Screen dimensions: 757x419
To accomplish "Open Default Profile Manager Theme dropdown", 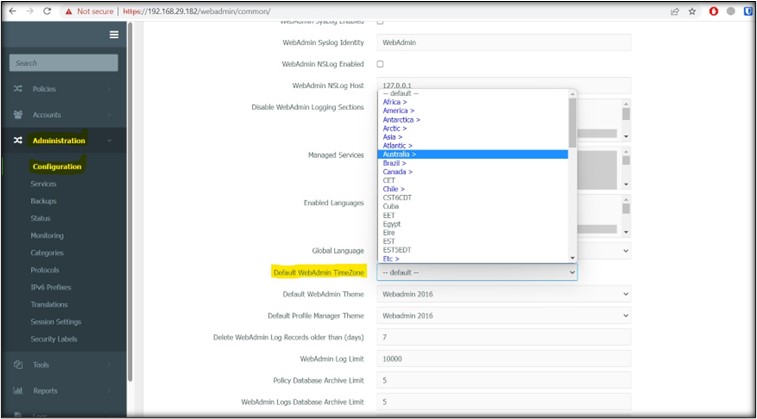I will point(504,315).
